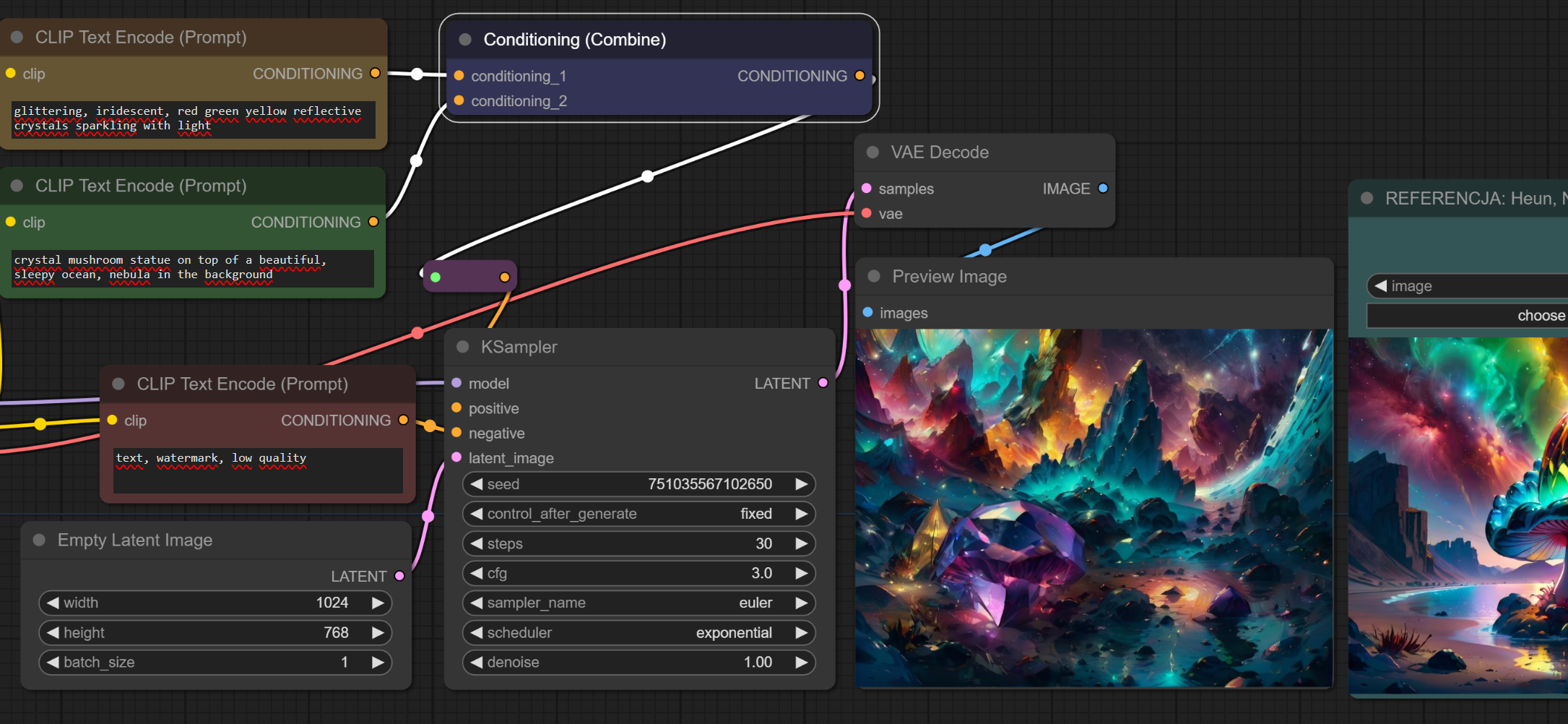This screenshot has width=1568, height=724.
Task: Collapse the VAE Decode node via title dot
Action: 872,152
